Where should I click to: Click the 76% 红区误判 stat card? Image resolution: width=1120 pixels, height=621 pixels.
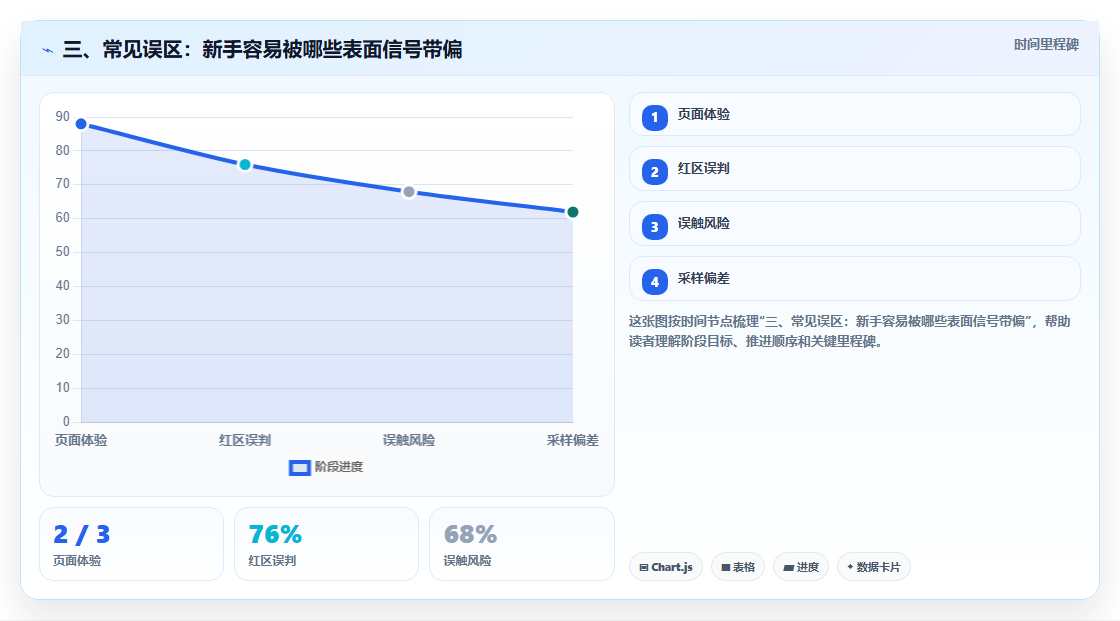coord(326,544)
